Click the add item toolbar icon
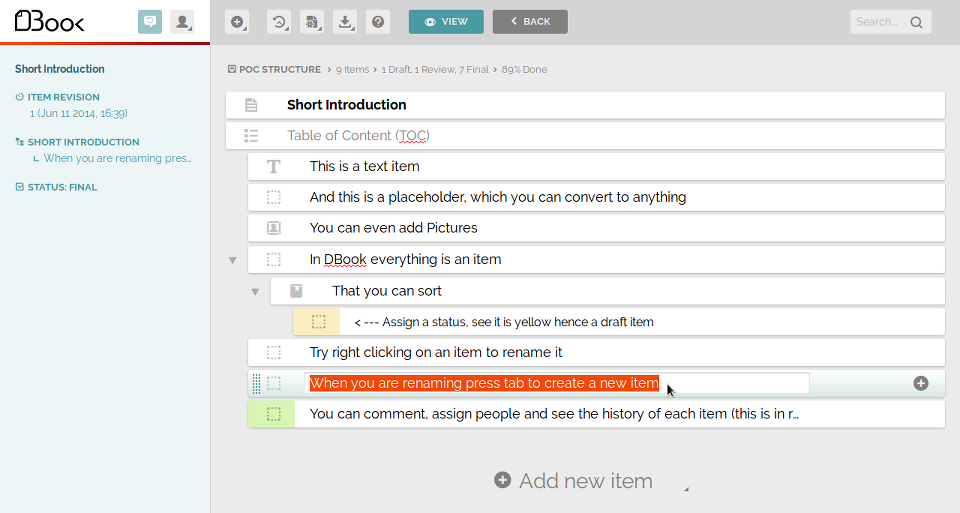This screenshot has width=960, height=513. [237, 22]
